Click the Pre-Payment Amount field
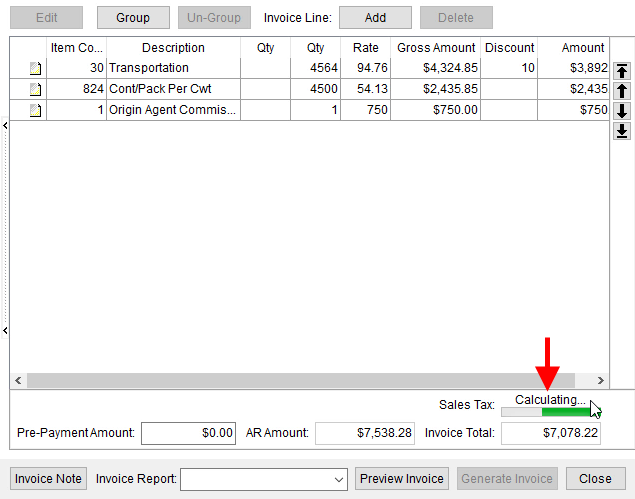The image size is (635, 499). pyautogui.click(x=189, y=433)
